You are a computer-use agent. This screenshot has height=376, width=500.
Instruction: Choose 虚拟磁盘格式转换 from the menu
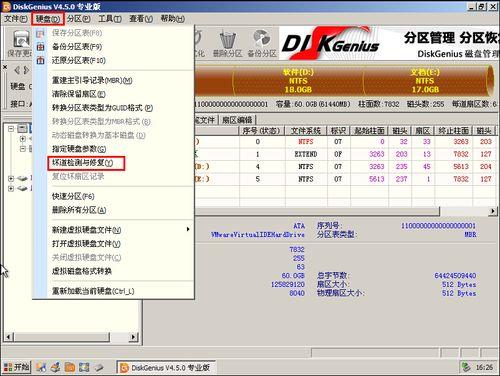tap(113, 271)
